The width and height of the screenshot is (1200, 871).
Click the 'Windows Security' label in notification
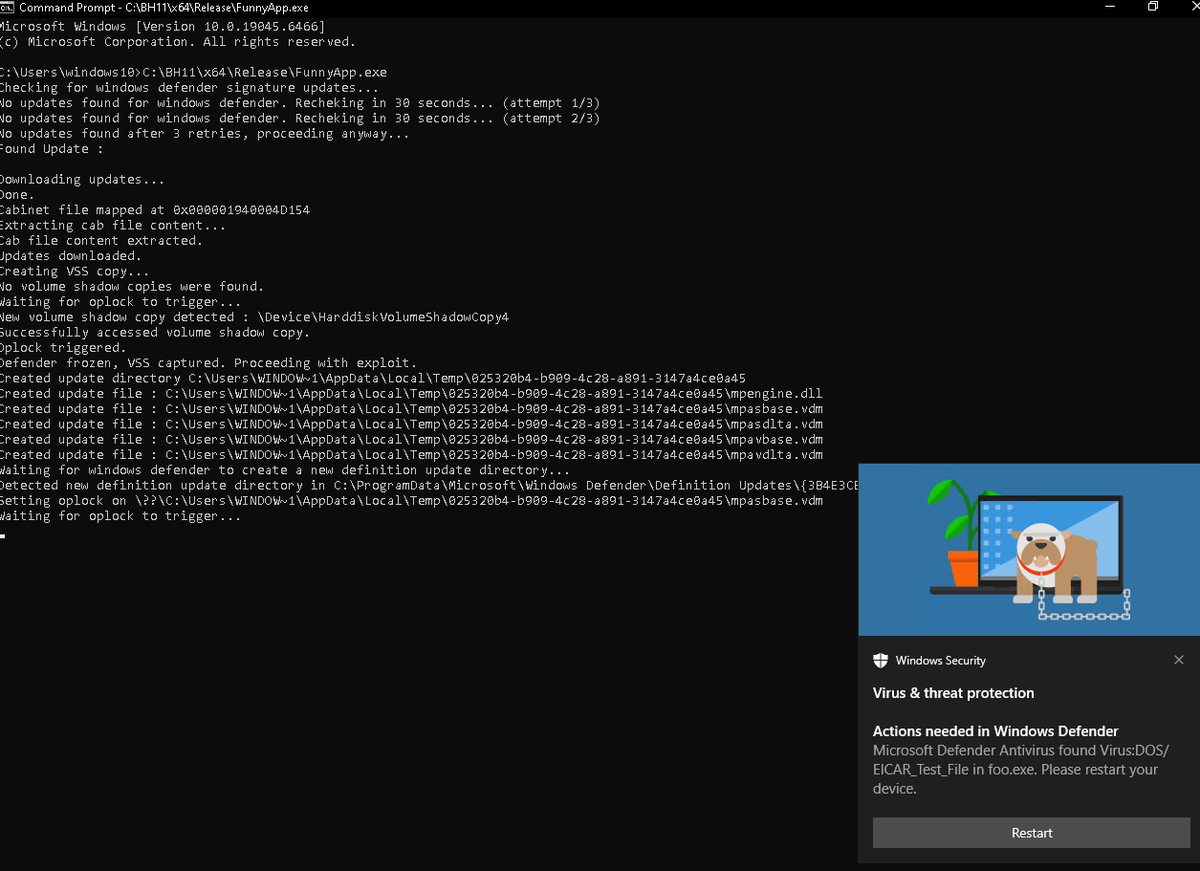click(x=941, y=660)
